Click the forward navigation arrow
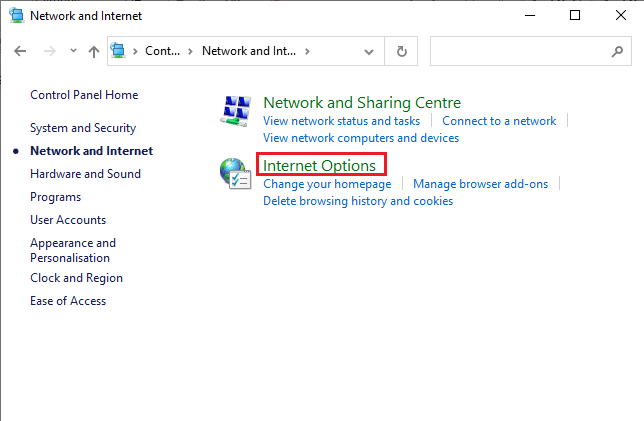The height and width of the screenshot is (421, 644). pos(50,51)
